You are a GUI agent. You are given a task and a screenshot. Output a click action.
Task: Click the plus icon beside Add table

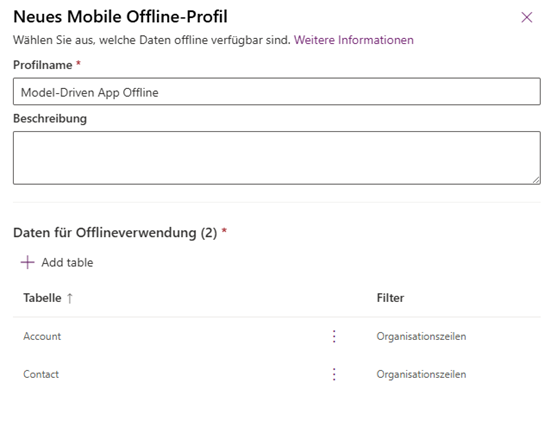click(27, 262)
